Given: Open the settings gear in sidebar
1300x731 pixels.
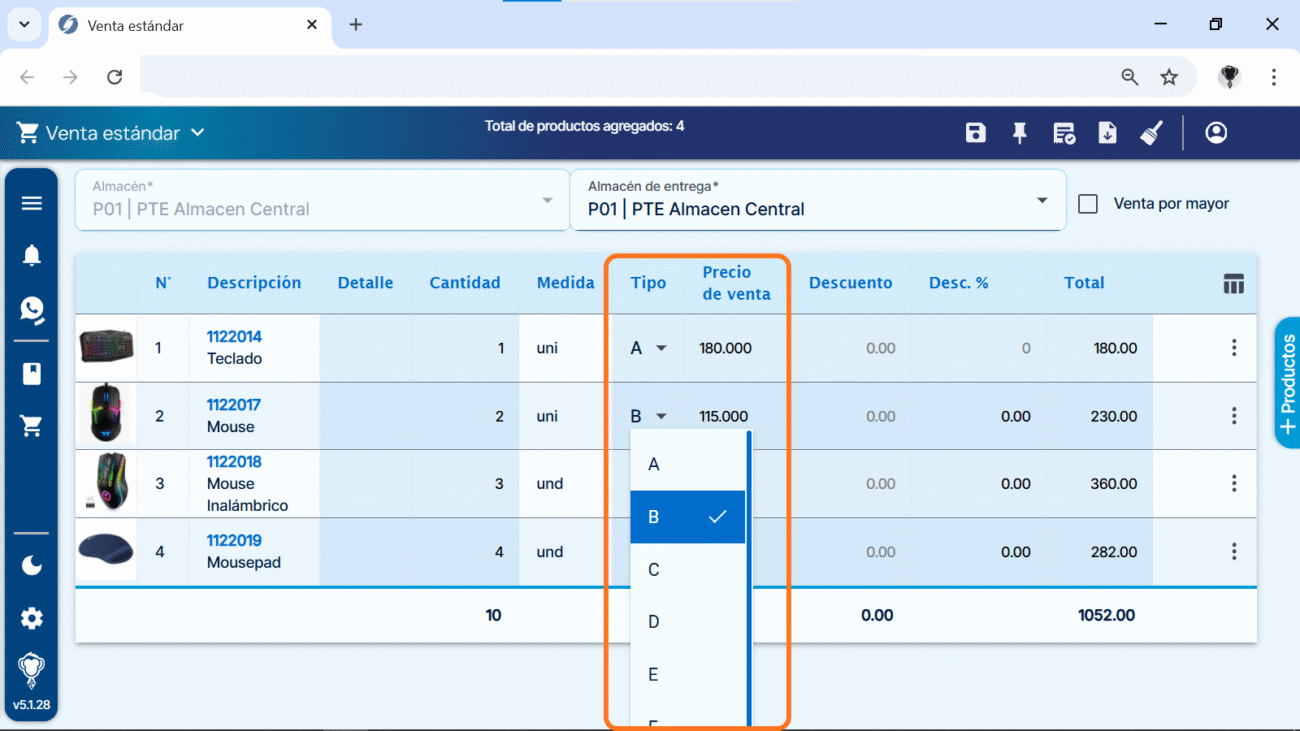Looking at the screenshot, I should coord(32,618).
